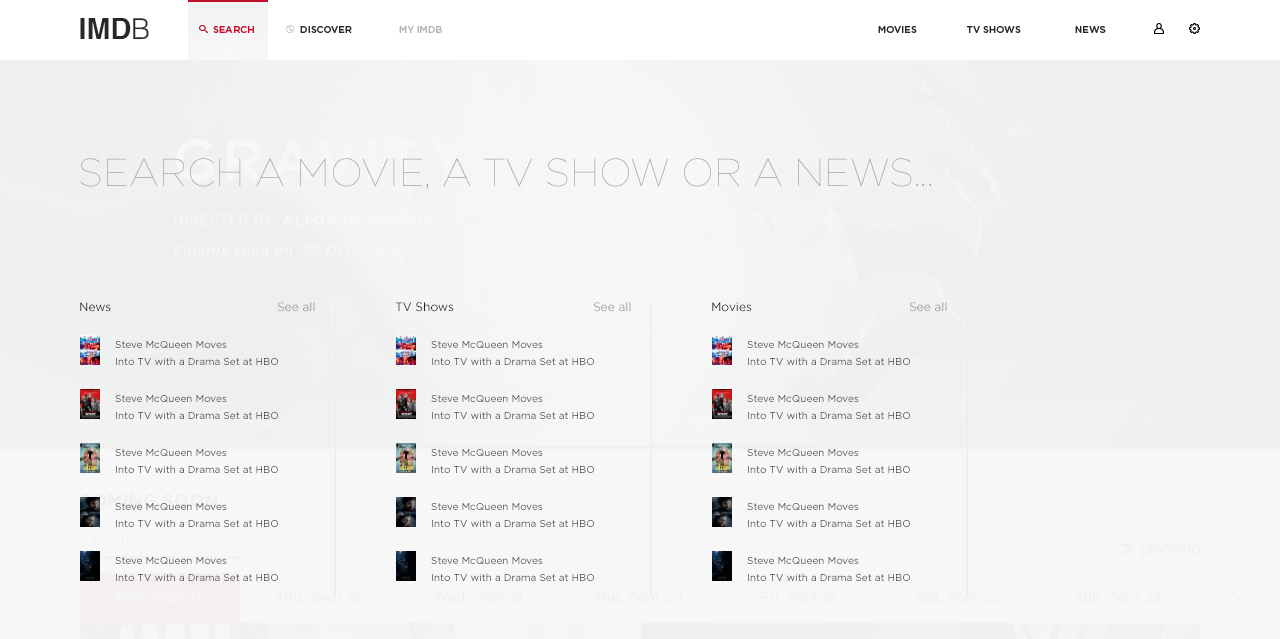Click 'See all' for TV Shows results
This screenshot has height=639, width=1280.
click(612, 307)
